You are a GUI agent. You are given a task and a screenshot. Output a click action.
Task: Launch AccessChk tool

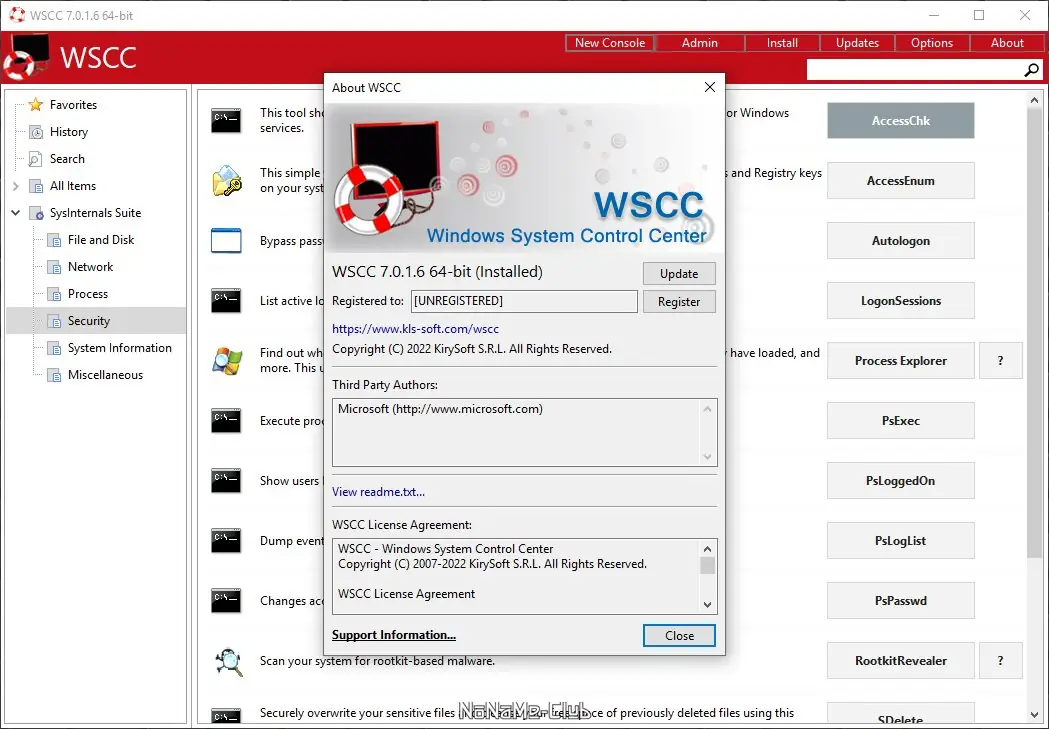point(900,120)
